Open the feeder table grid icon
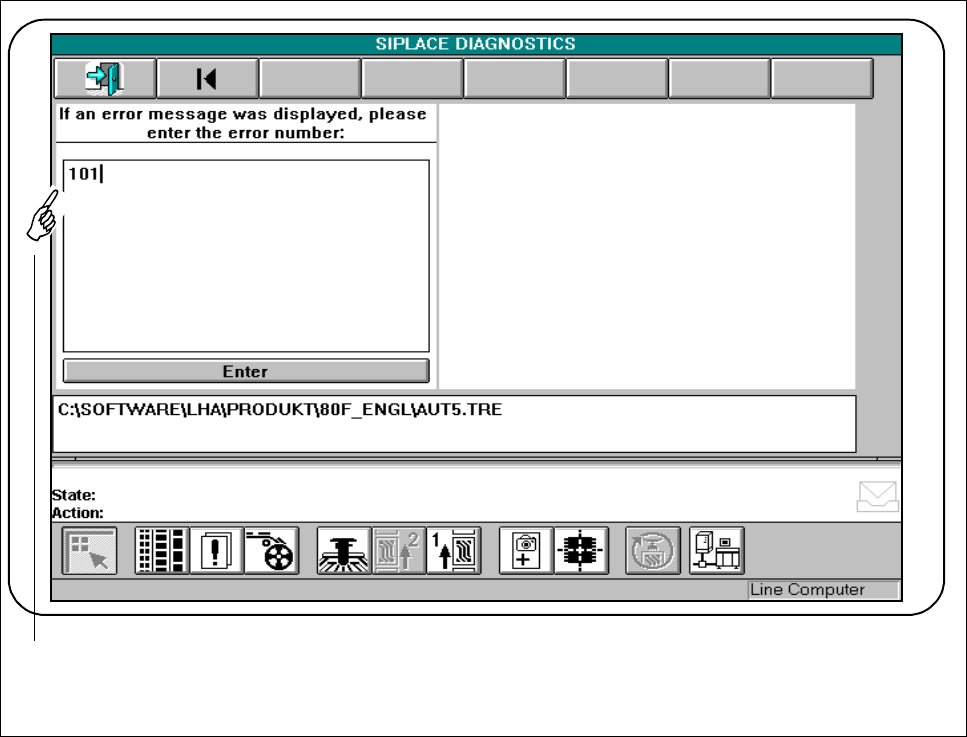This screenshot has width=967, height=737. tap(162, 551)
